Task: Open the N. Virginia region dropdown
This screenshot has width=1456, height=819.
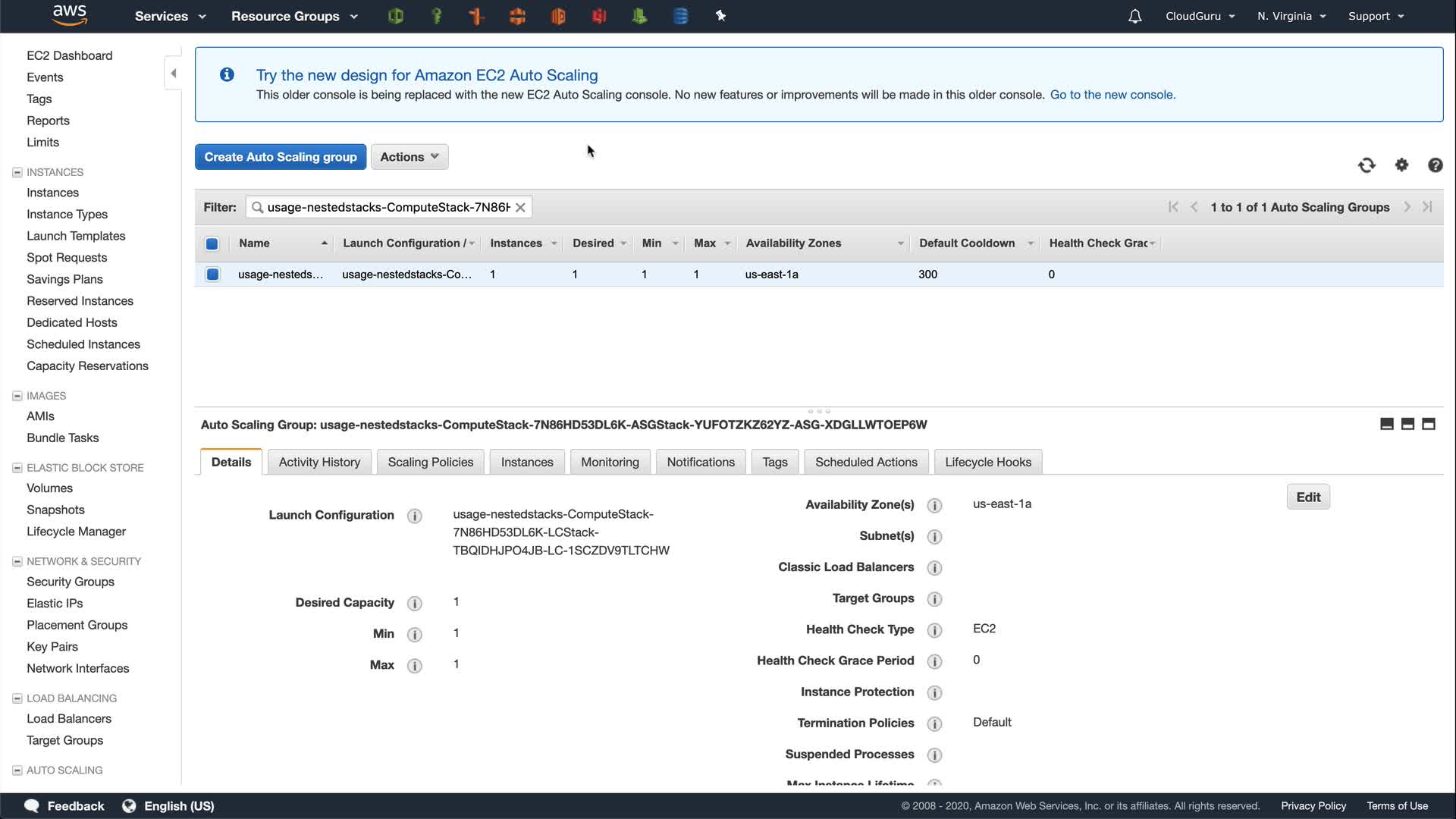Action: 1291,16
